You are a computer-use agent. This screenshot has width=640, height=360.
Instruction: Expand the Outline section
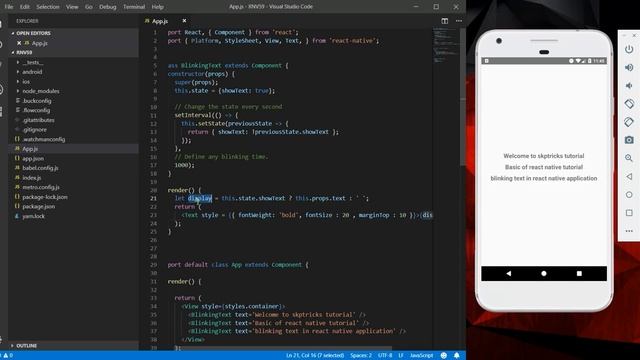pos(27,346)
